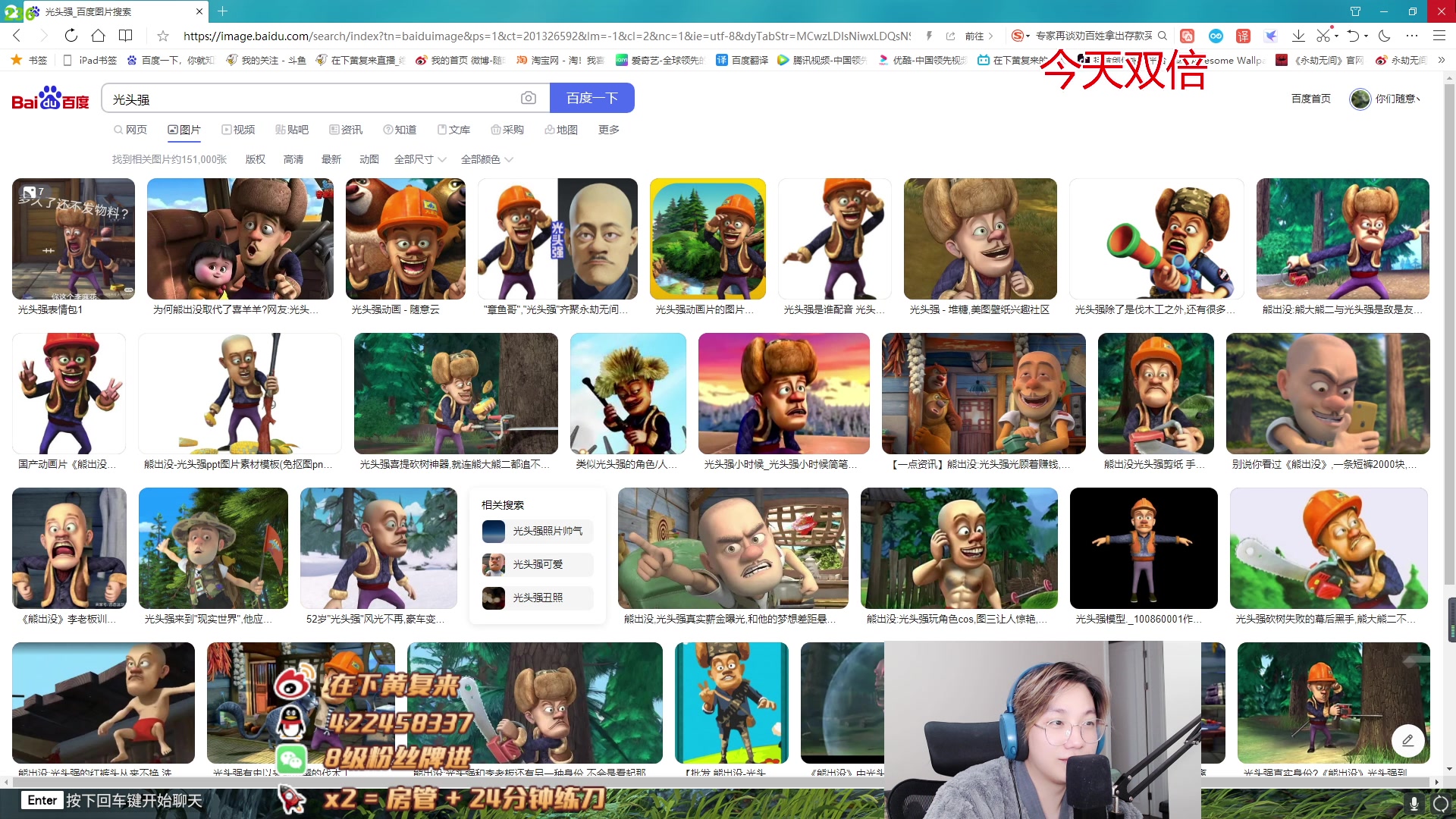This screenshot has height=819, width=1456.
Task: Click the round pencil feedback button
Action: point(1407,740)
